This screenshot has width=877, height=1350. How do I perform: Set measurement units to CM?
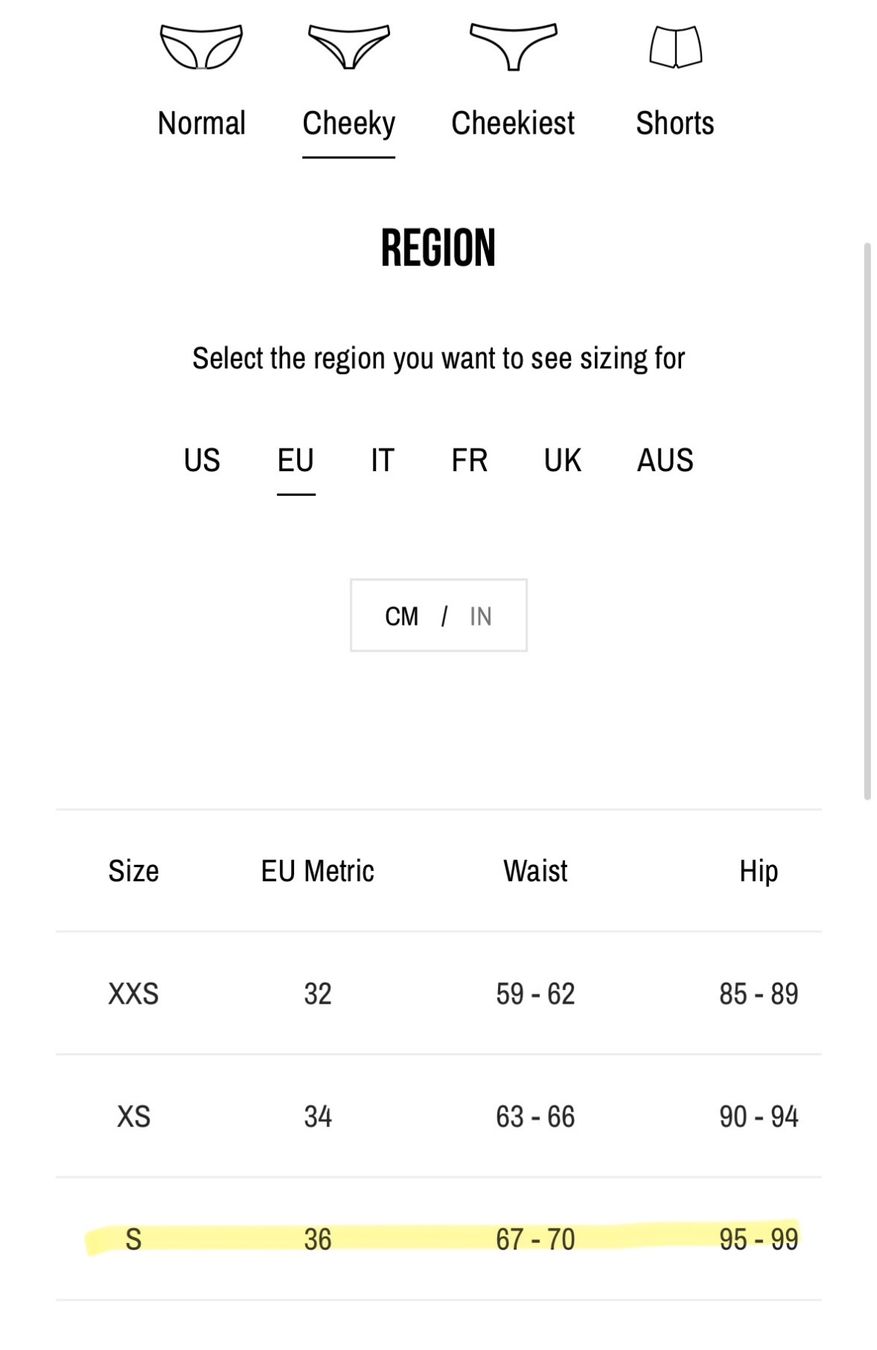tap(401, 616)
